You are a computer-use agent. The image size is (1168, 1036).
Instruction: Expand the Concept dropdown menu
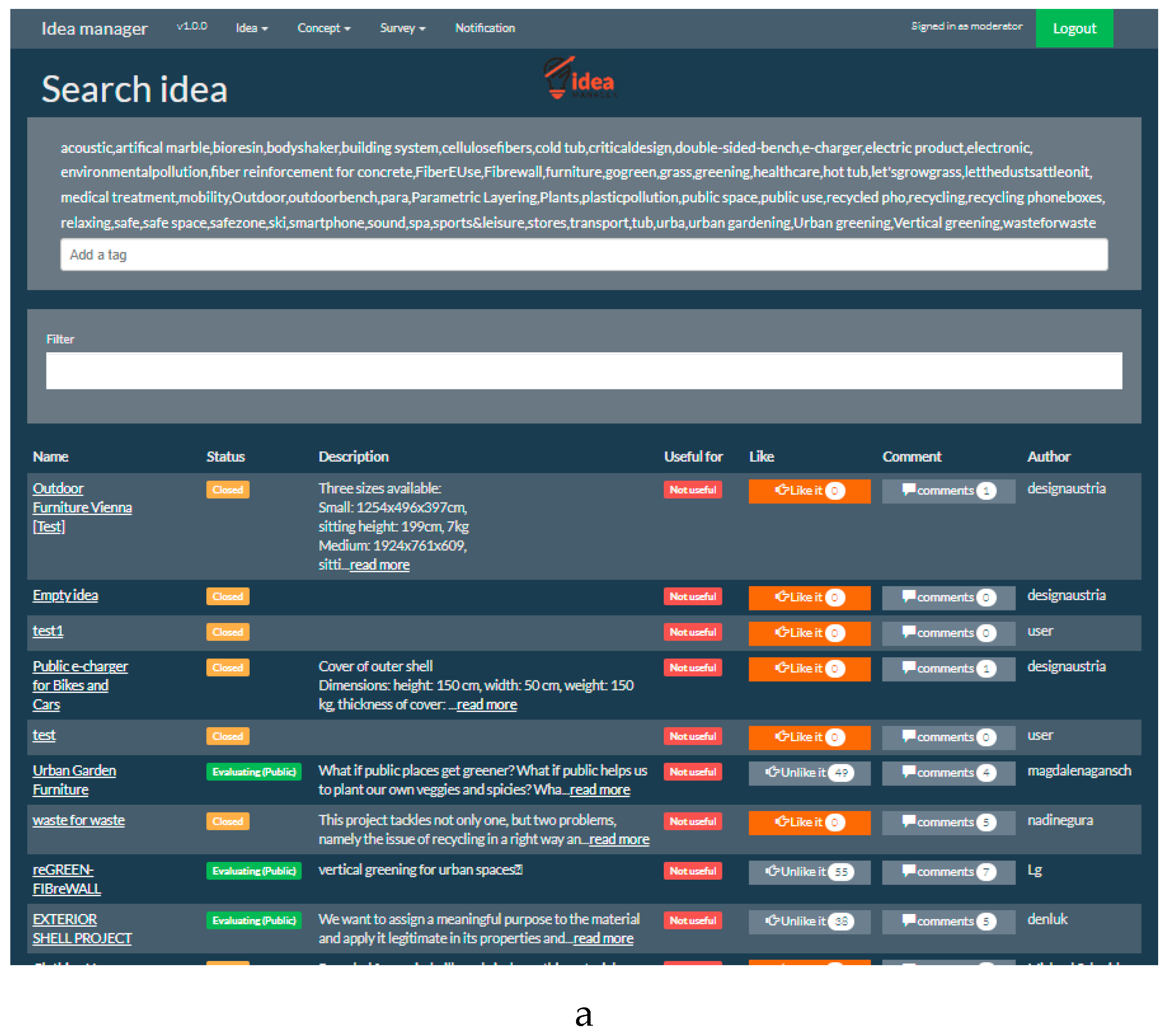(324, 28)
